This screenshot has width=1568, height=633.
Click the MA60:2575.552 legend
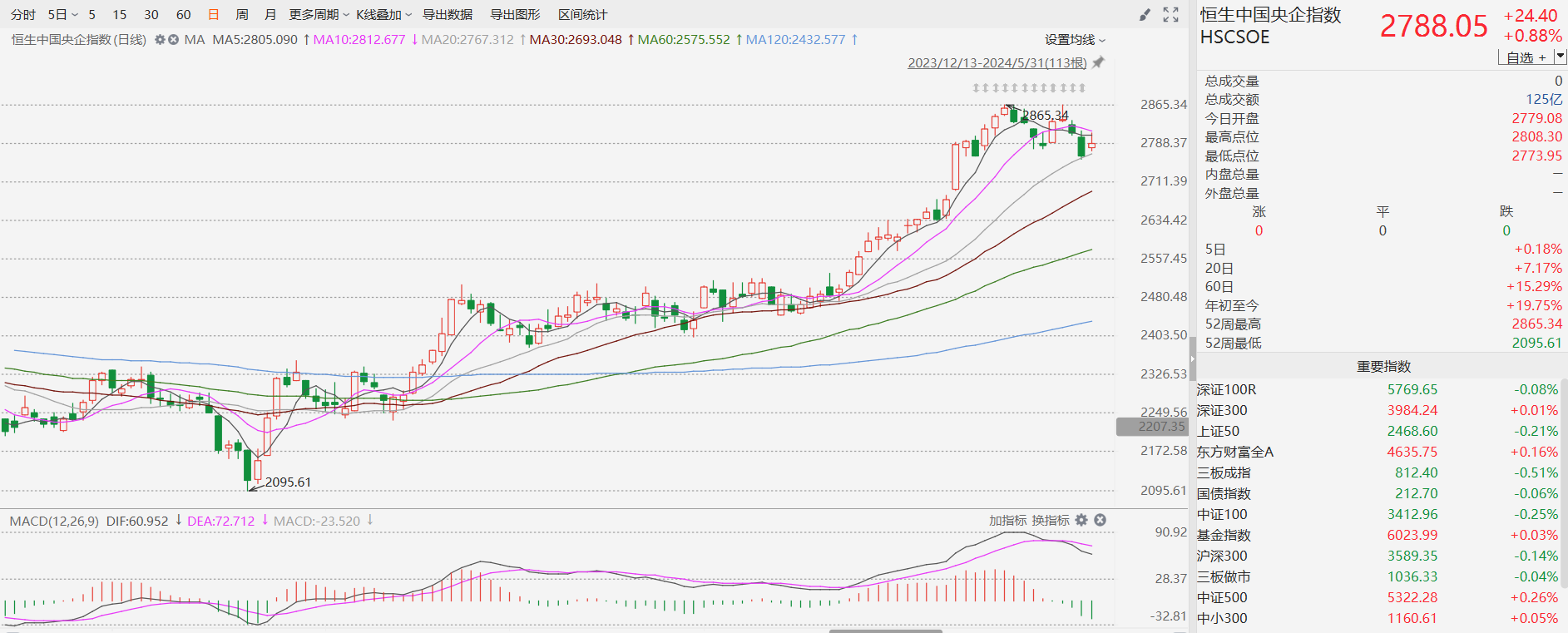[684, 40]
